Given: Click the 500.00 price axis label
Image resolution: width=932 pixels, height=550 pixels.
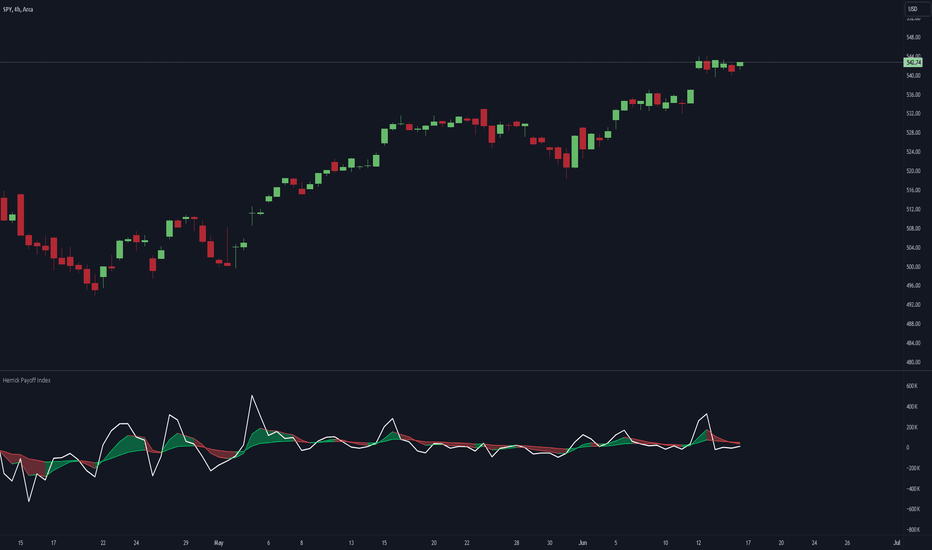Looking at the screenshot, I should tap(913, 266).
